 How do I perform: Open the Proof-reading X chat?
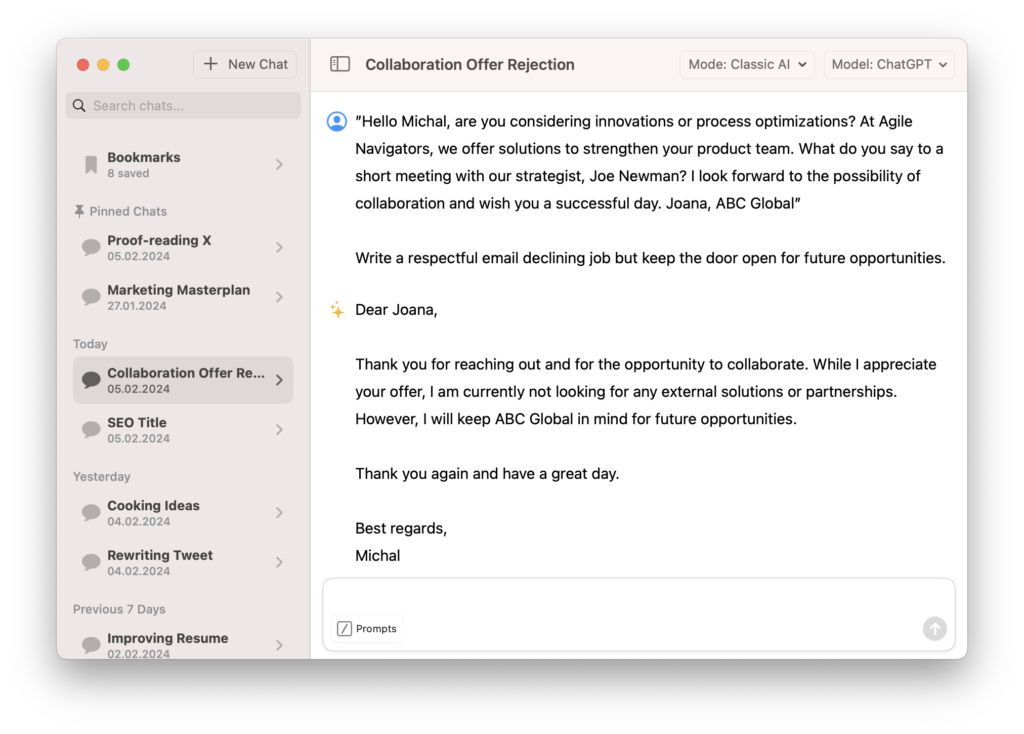click(x=183, y=247)
